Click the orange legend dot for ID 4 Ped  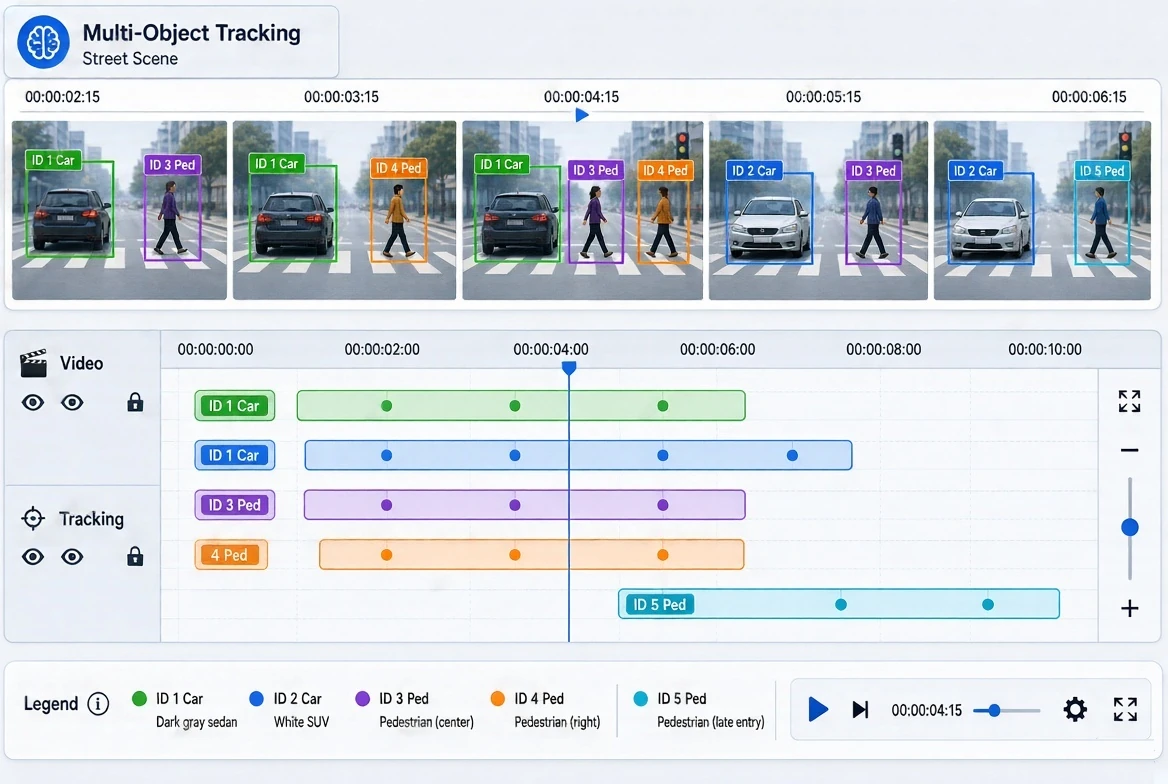498,698
